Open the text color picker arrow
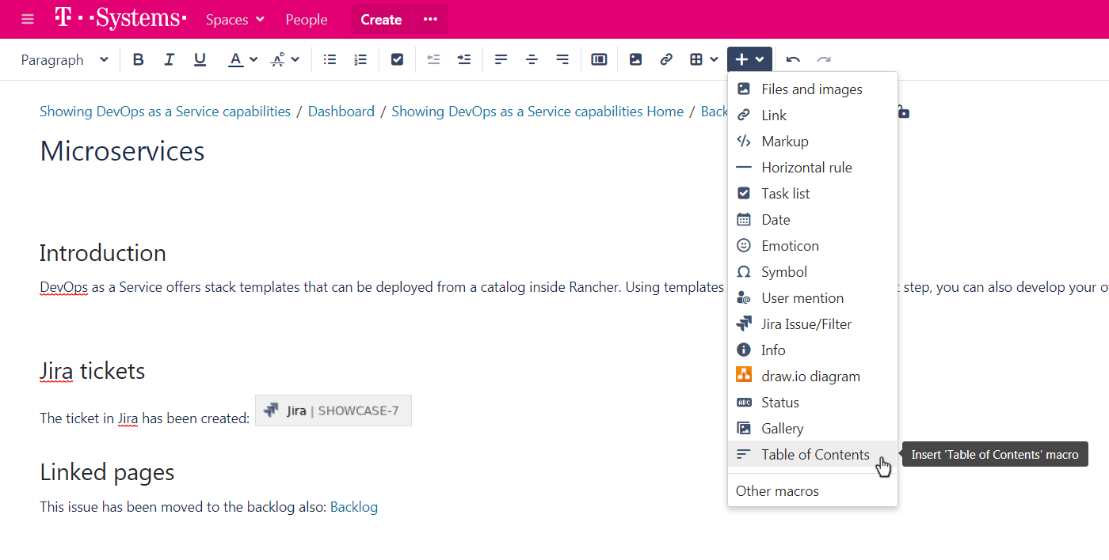 (254, 60)
